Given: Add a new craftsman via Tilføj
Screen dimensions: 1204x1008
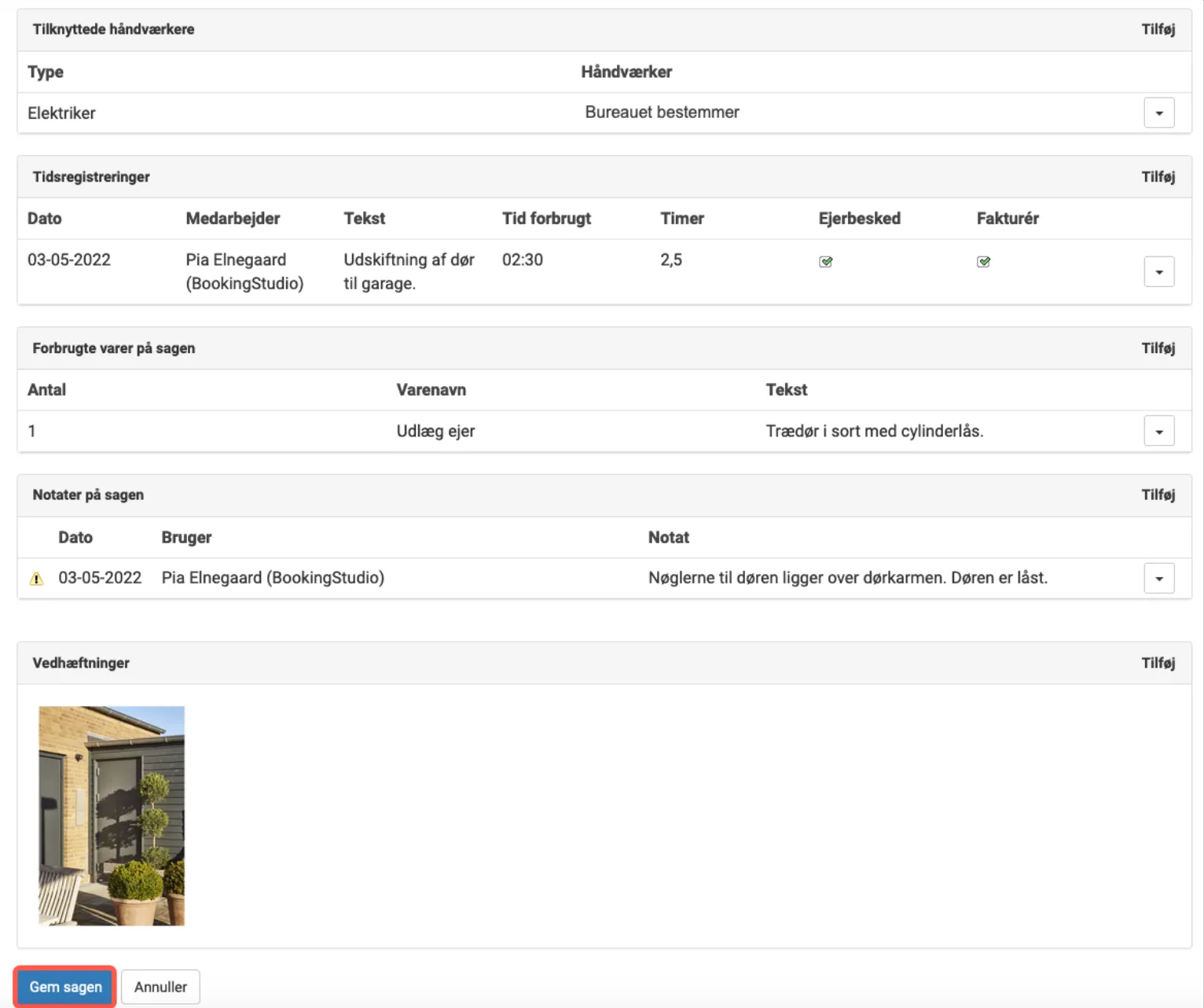Looking at the screenshot, I should (1158, 30).
